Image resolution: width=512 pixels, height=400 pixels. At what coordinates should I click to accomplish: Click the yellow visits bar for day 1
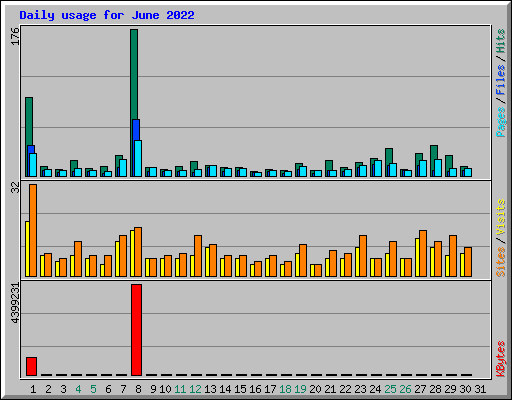27,249
